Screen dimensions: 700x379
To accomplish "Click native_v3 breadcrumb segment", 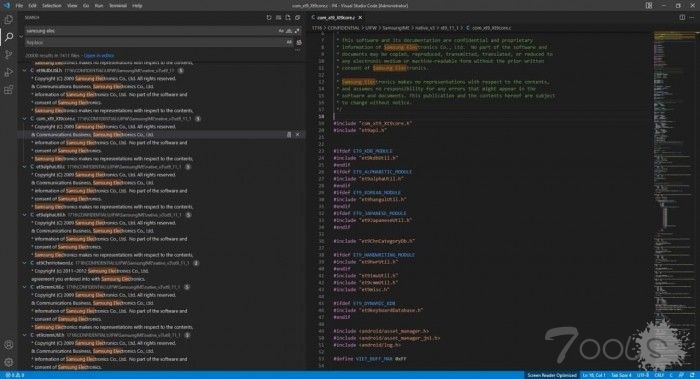I will tap(425, 28).
